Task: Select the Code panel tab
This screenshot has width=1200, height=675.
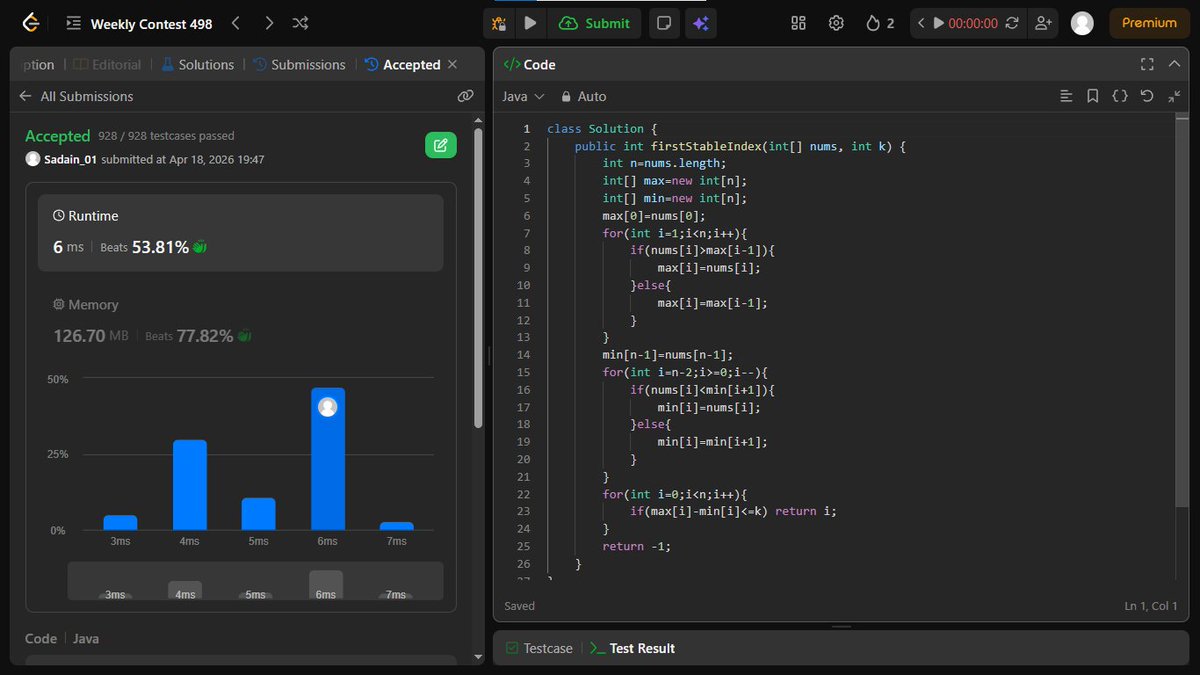Action: coord(529,64)
